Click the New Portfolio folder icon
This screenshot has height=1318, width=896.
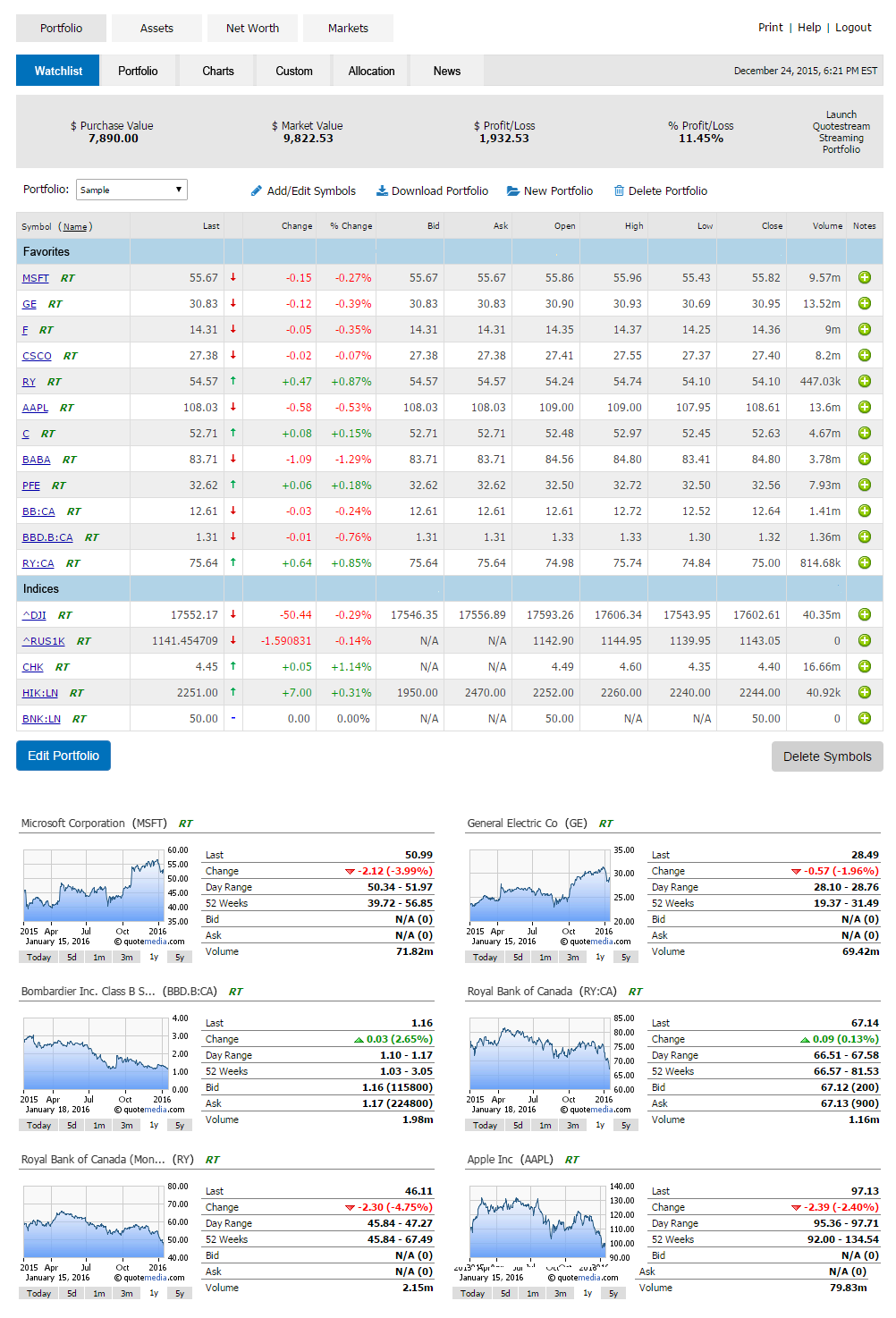(513, 191)
